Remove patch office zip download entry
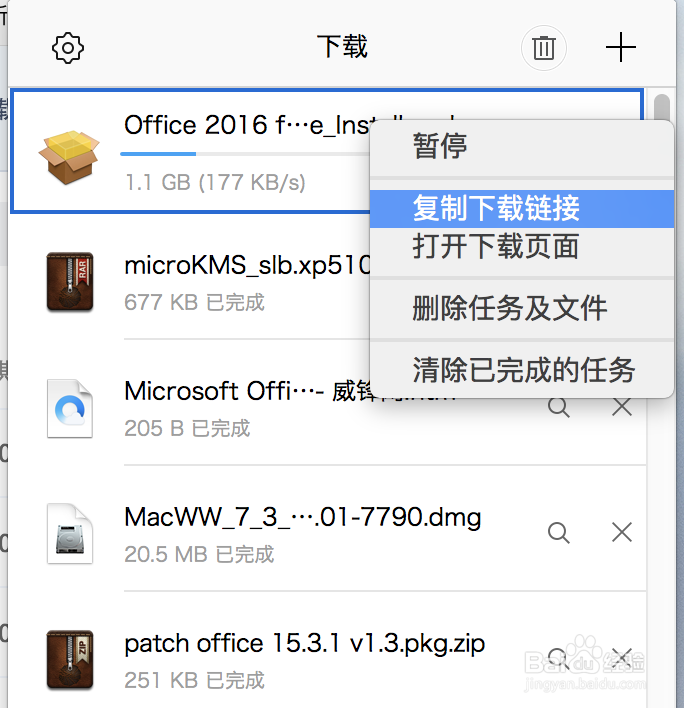 [622, 657]
